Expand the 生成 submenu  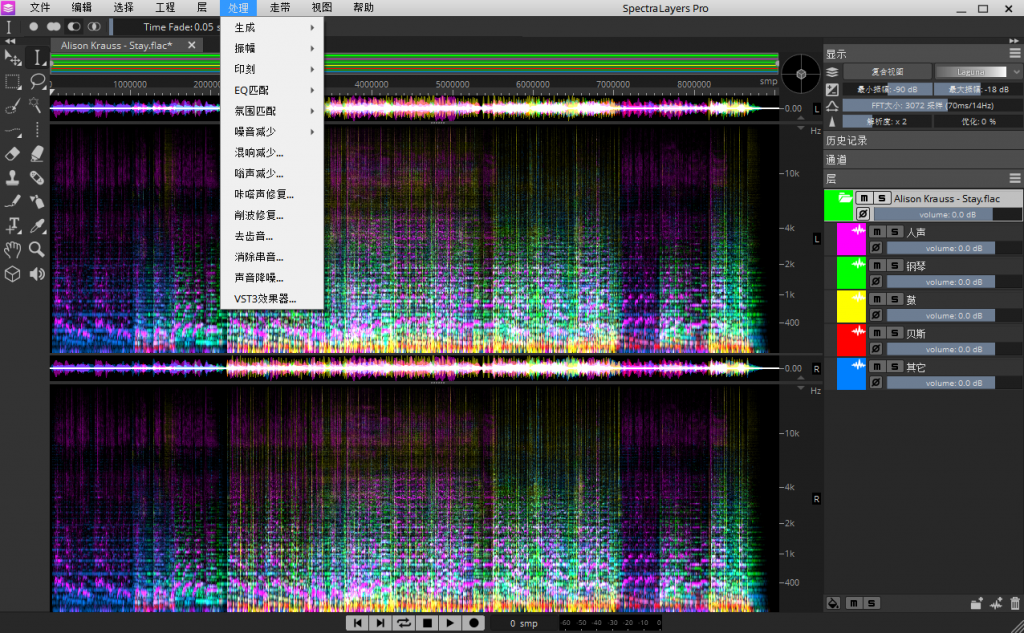(272, 27)
